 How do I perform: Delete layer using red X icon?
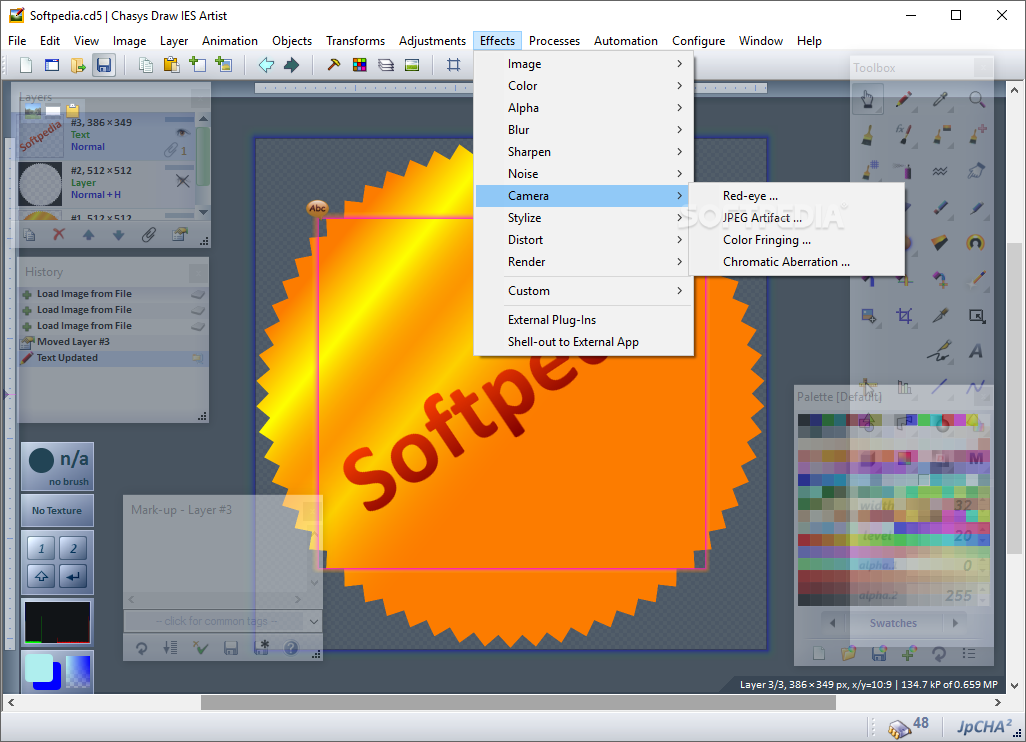coord(59,234)
